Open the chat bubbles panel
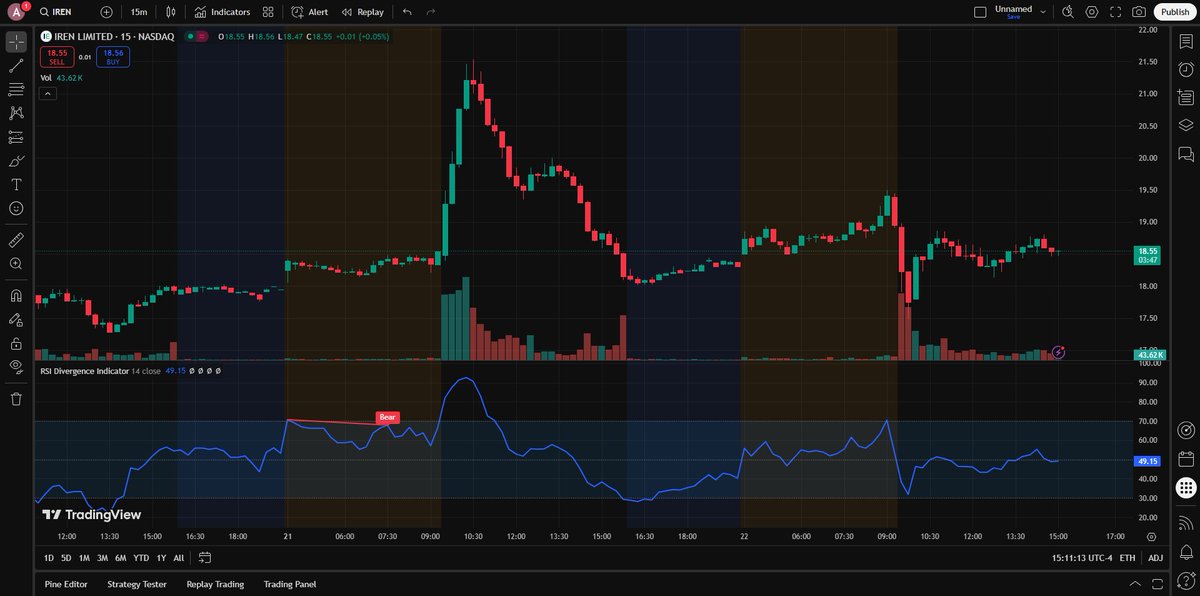The height and width of the screenshot is (596, 1200). (x=1186, y=154)
